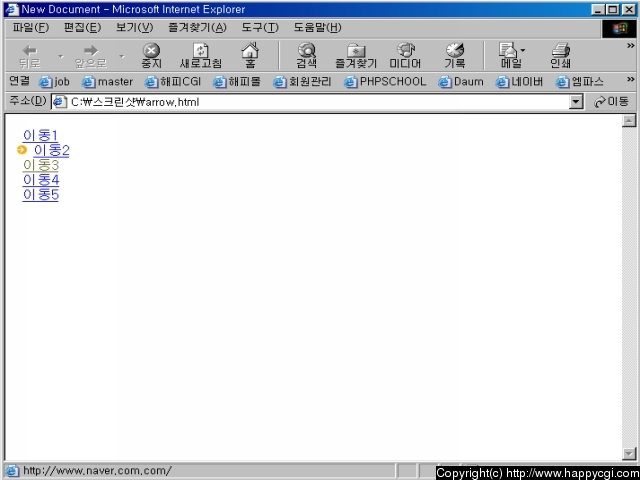Open the 해피CGI links bar shortcut
The image size is (640, 480).
[173, 82]
